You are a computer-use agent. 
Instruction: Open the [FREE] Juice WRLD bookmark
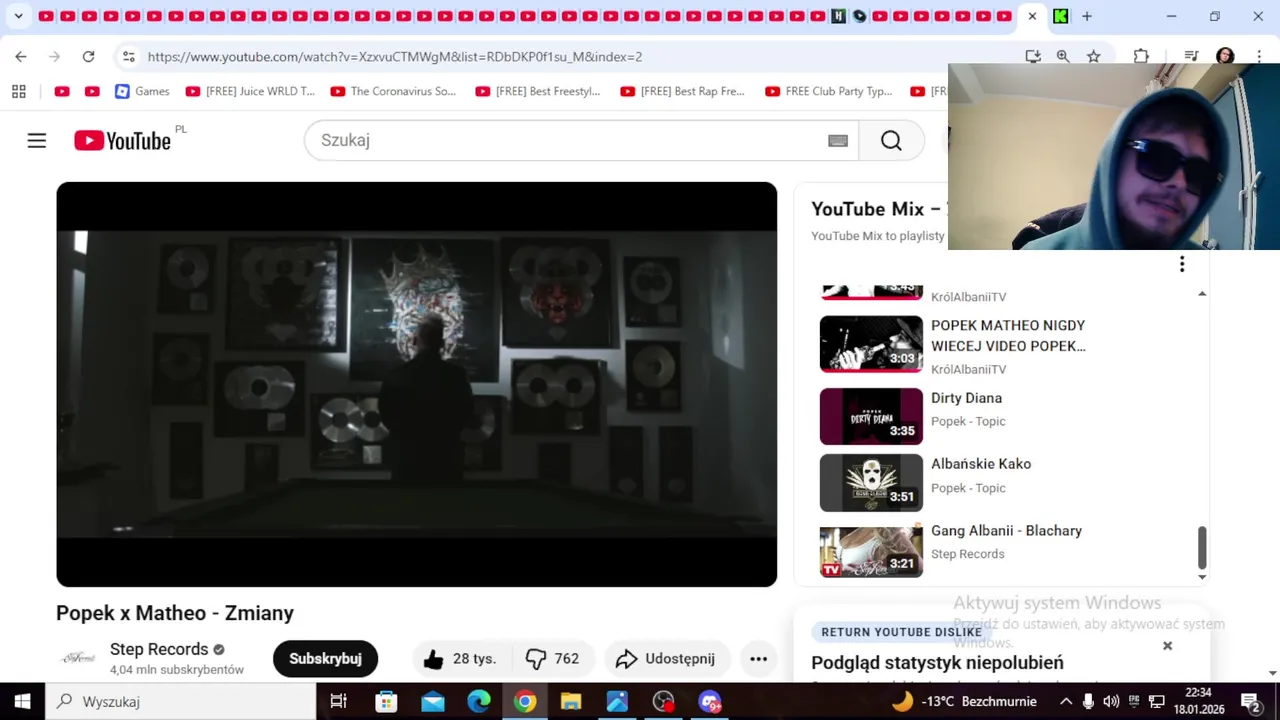click(250, 91)
